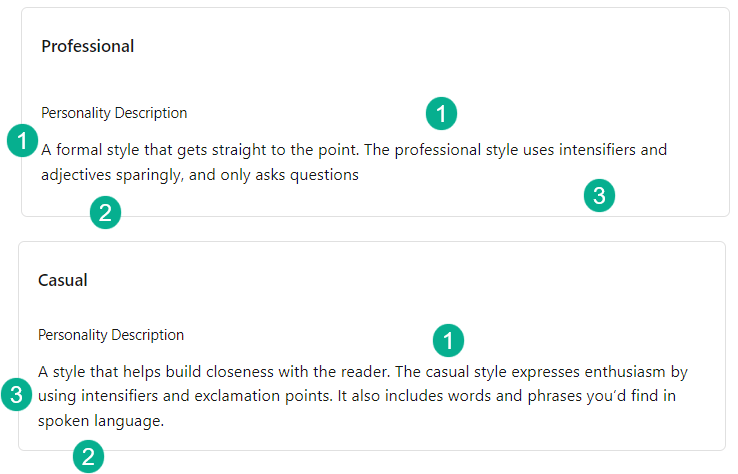This screenshot has height=474, width=738.
Task: Click the "Professional" card heading
Action: (88, 46)
